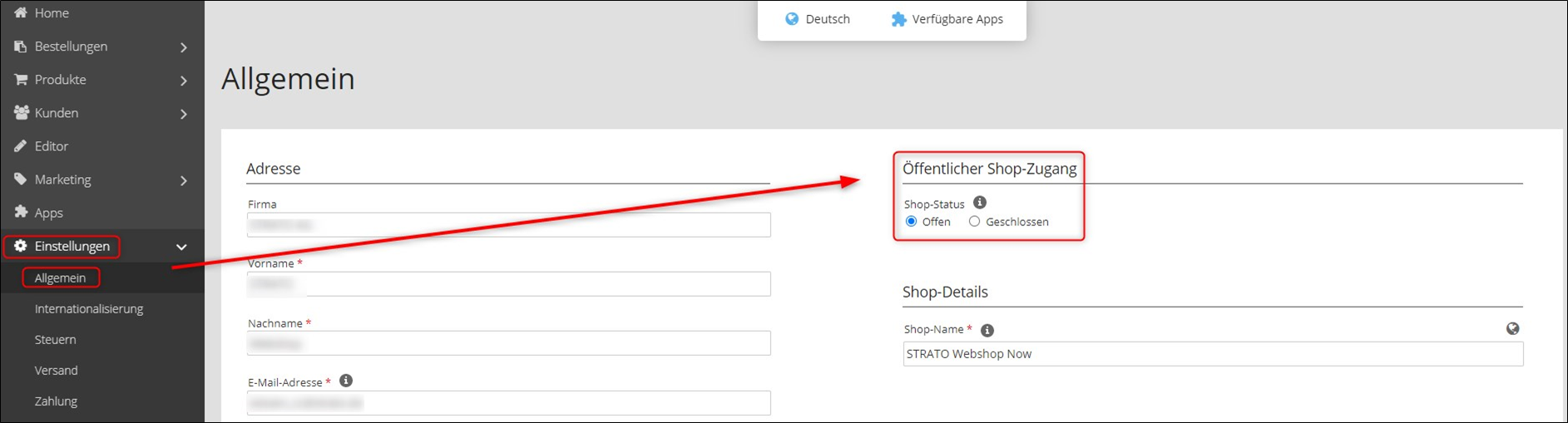Click the Apps puzzle icon in sidebar

21,212
